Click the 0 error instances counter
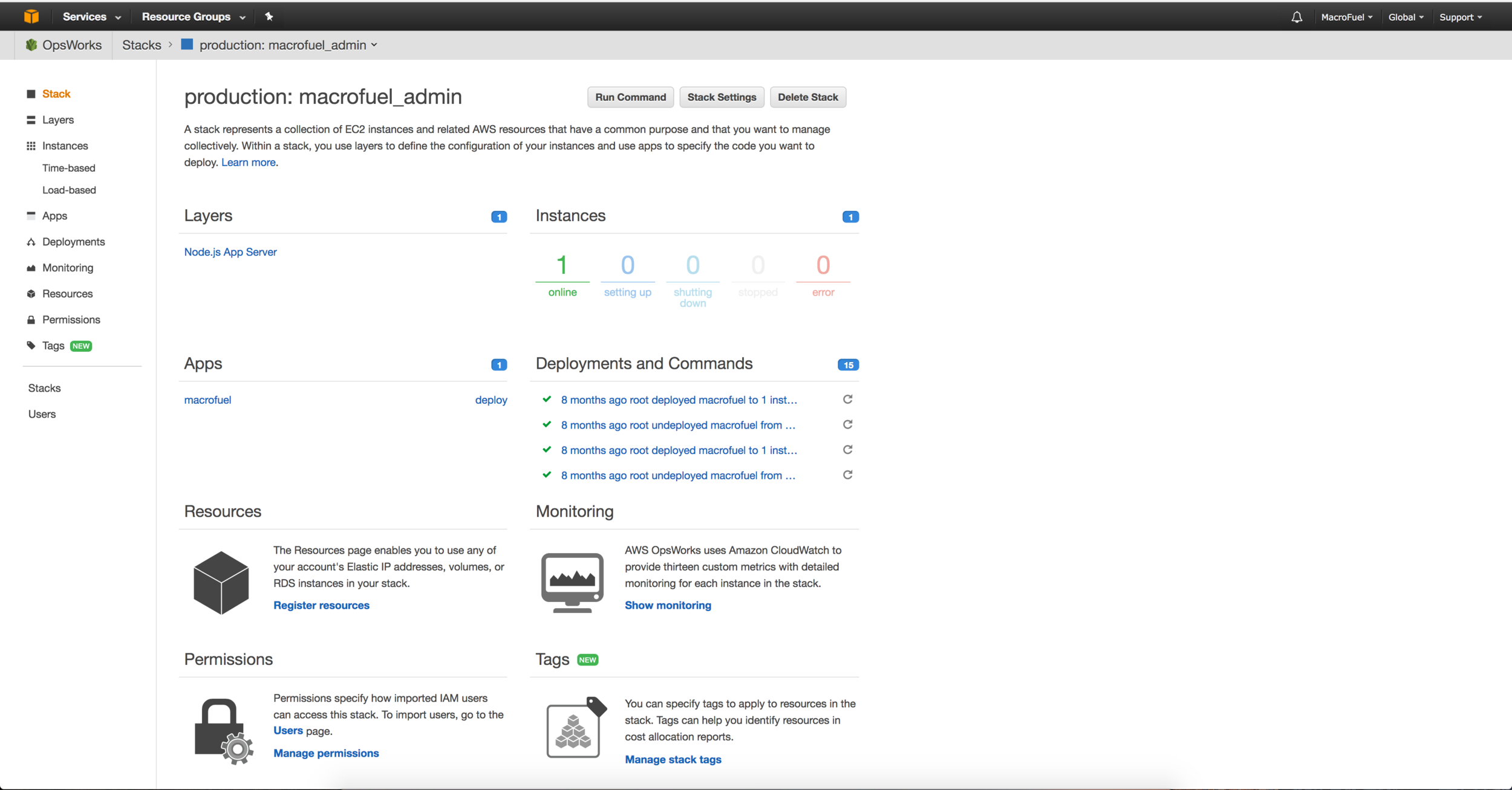 pyautogui.click(x=823, y=276)
